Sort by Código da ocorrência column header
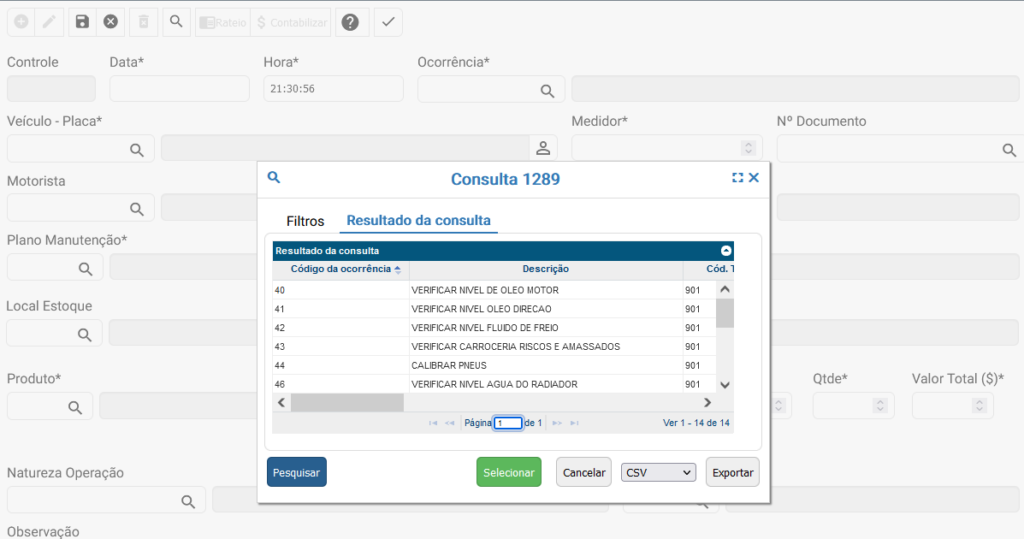The width and height of the screenshot is (1024, 539). point(341,269)
